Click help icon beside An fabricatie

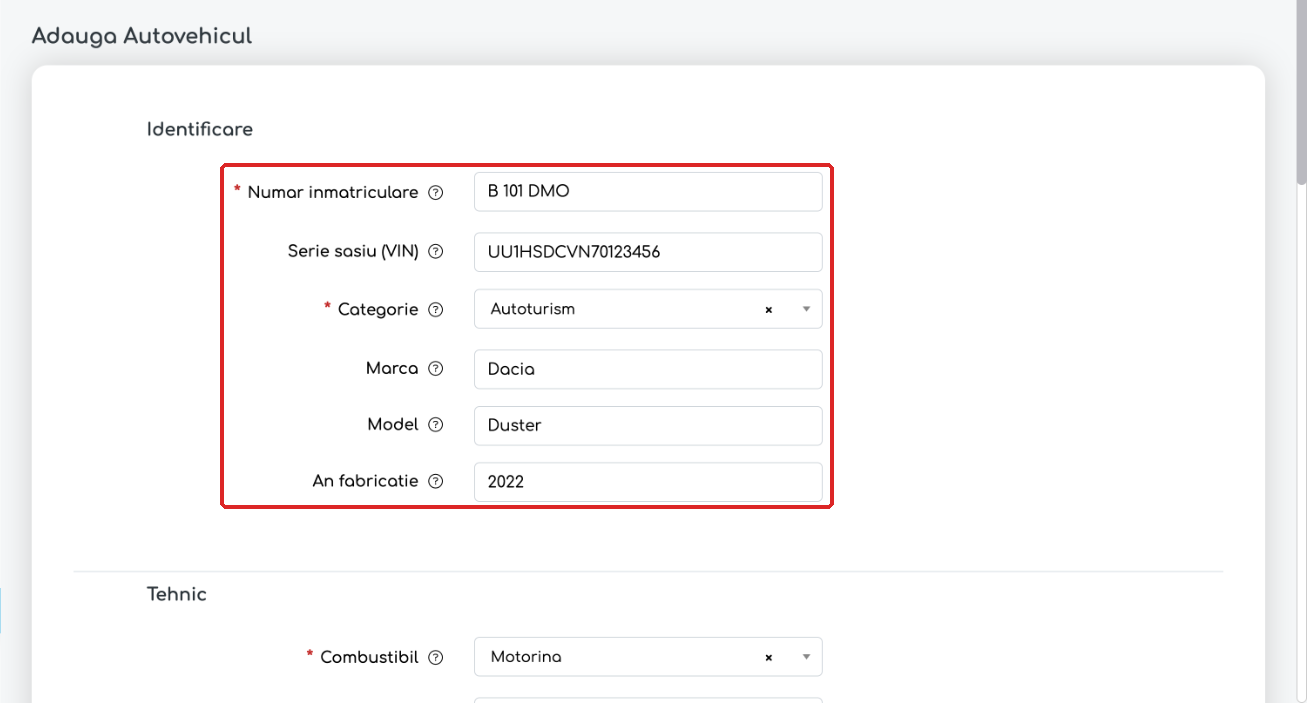tap(436, 481)
